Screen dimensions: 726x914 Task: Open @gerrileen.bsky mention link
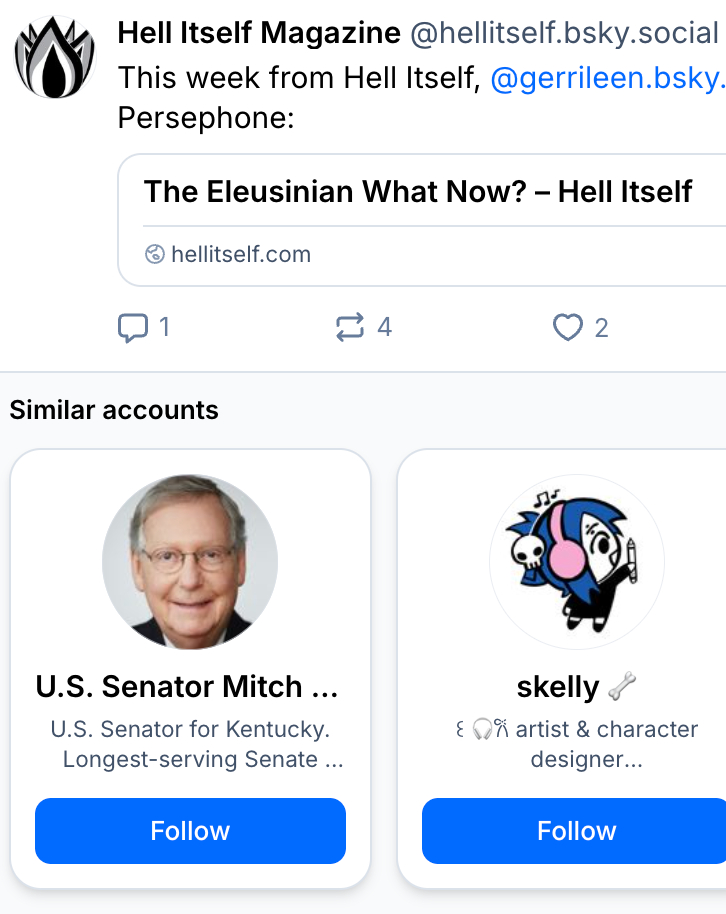[606, 78]
